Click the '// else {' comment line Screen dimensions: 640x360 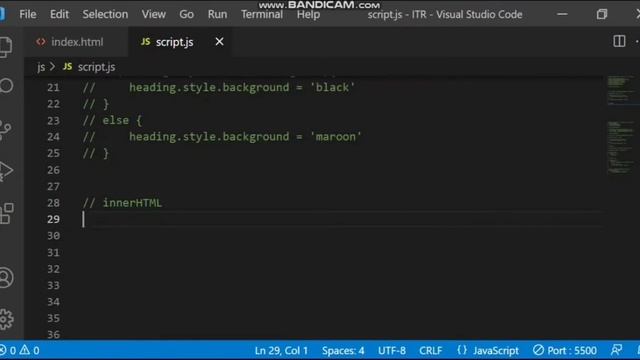pyautogui.click(x=112, y=120)
